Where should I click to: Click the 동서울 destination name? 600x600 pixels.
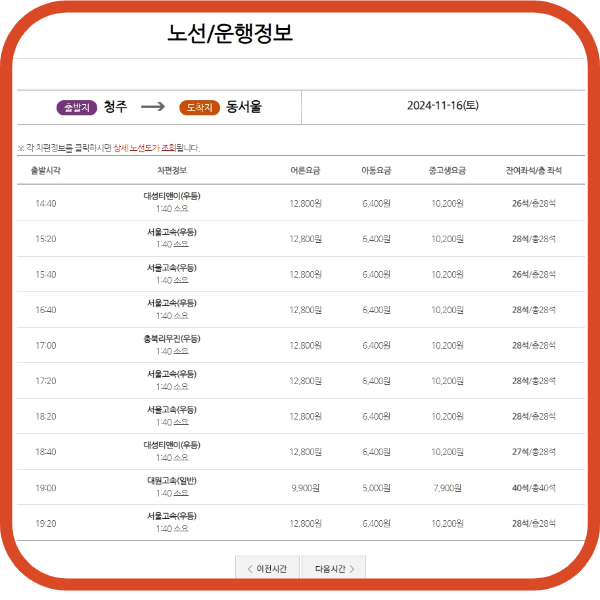244,106
